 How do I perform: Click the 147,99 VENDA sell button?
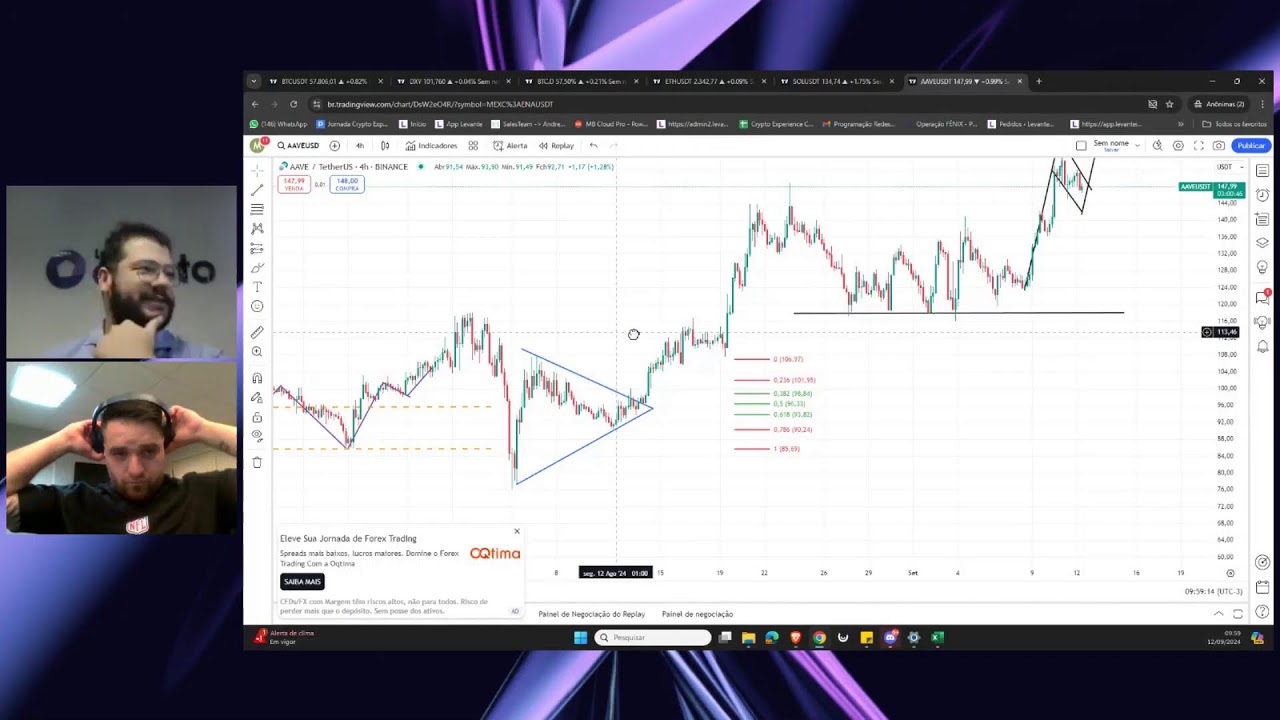click(294, 184)
